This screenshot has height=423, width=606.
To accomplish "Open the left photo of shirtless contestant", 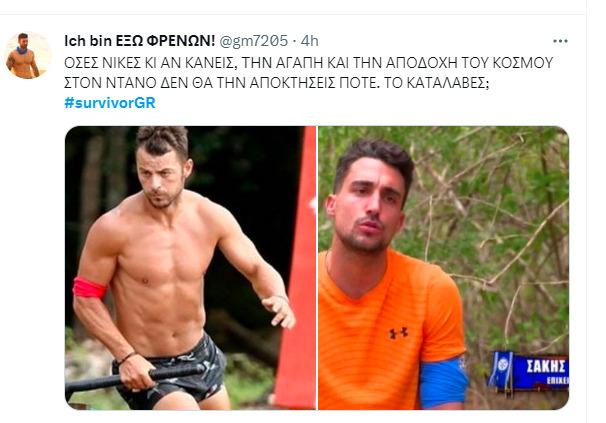I will tap(190, 268).
